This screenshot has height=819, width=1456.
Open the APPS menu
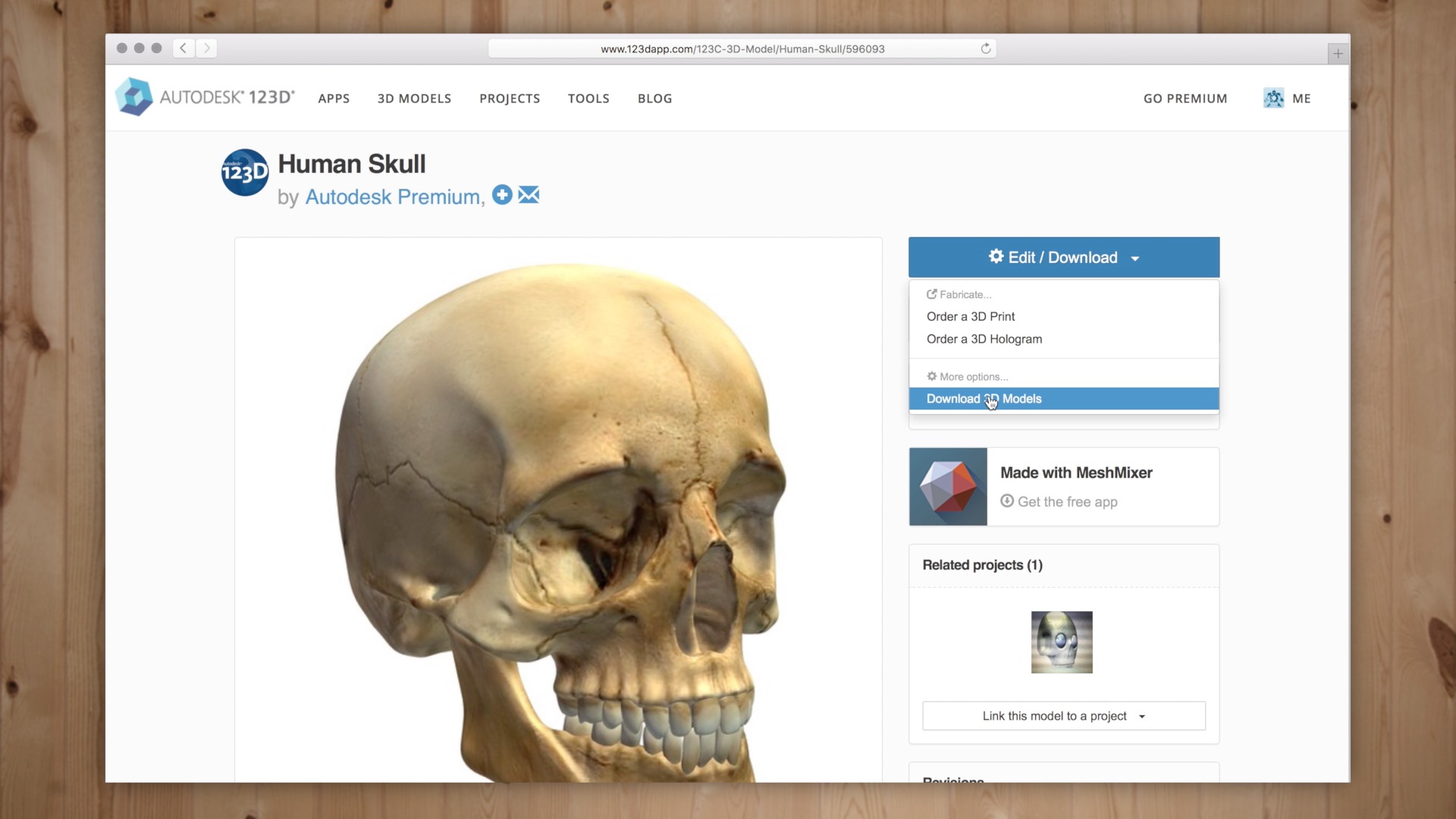(x=334, y=99)
